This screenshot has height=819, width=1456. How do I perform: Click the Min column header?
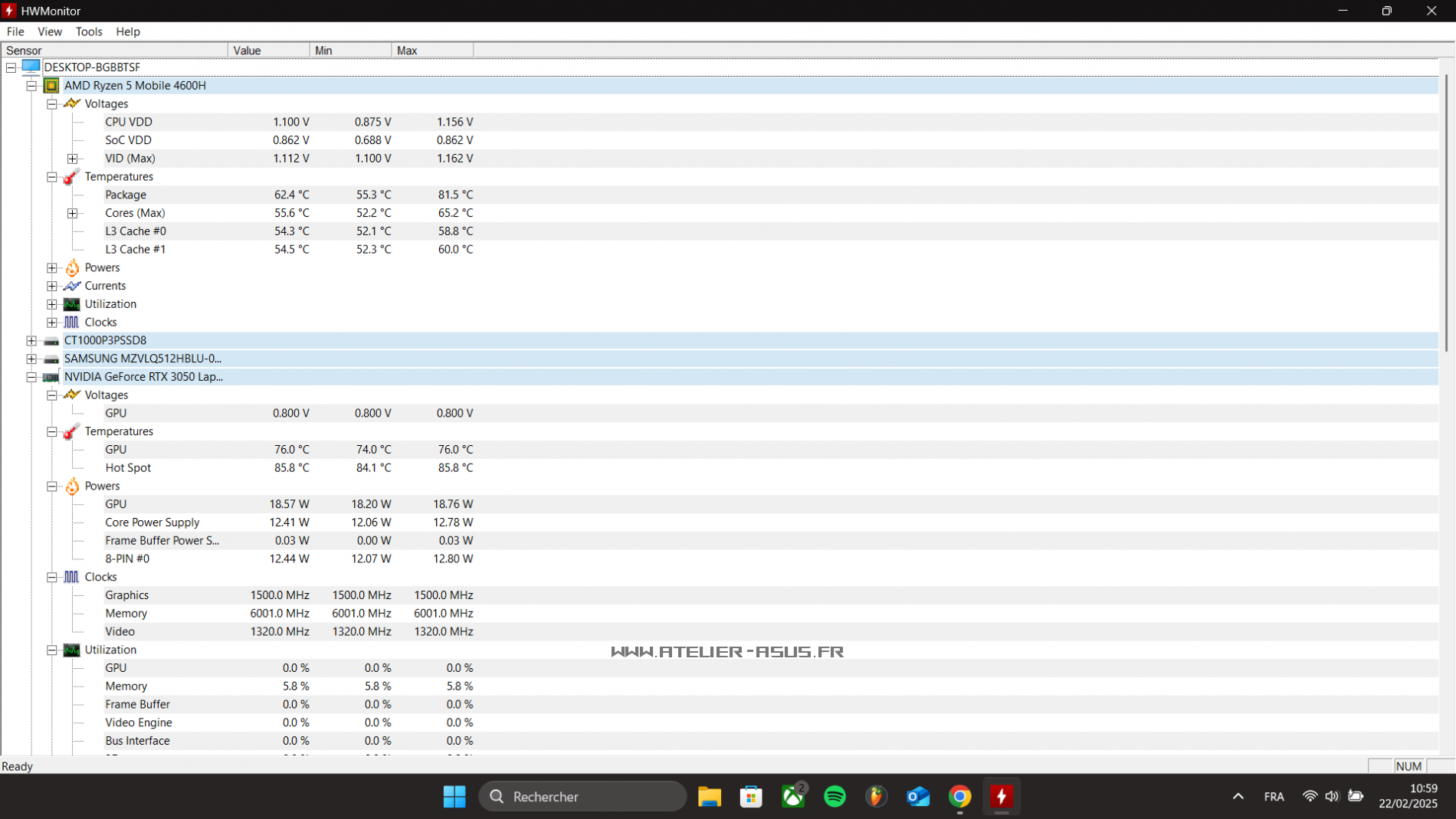pos(351,51)
